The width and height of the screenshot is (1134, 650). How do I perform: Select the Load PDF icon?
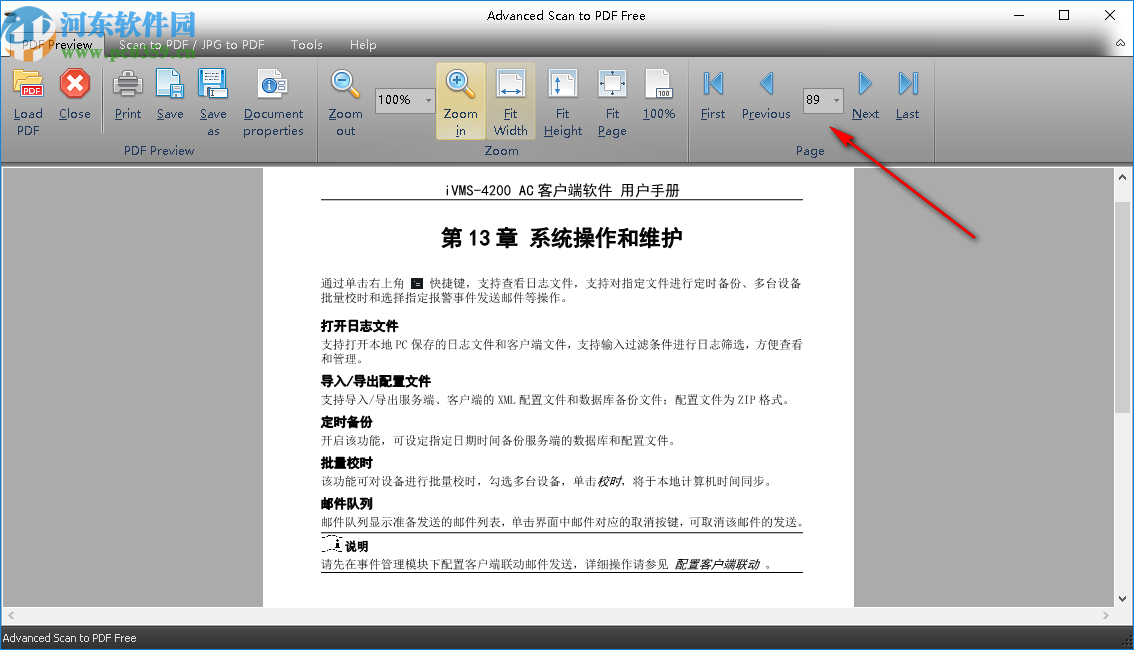tap(28, 97)
